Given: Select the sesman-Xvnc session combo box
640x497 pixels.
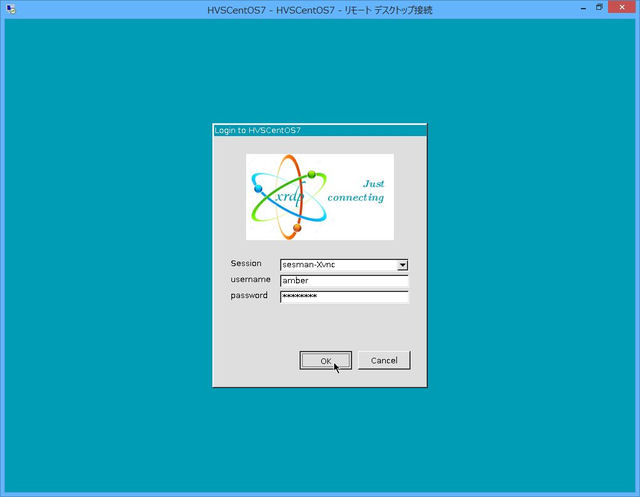Looking at the screenshot, I should click(338, 265).
